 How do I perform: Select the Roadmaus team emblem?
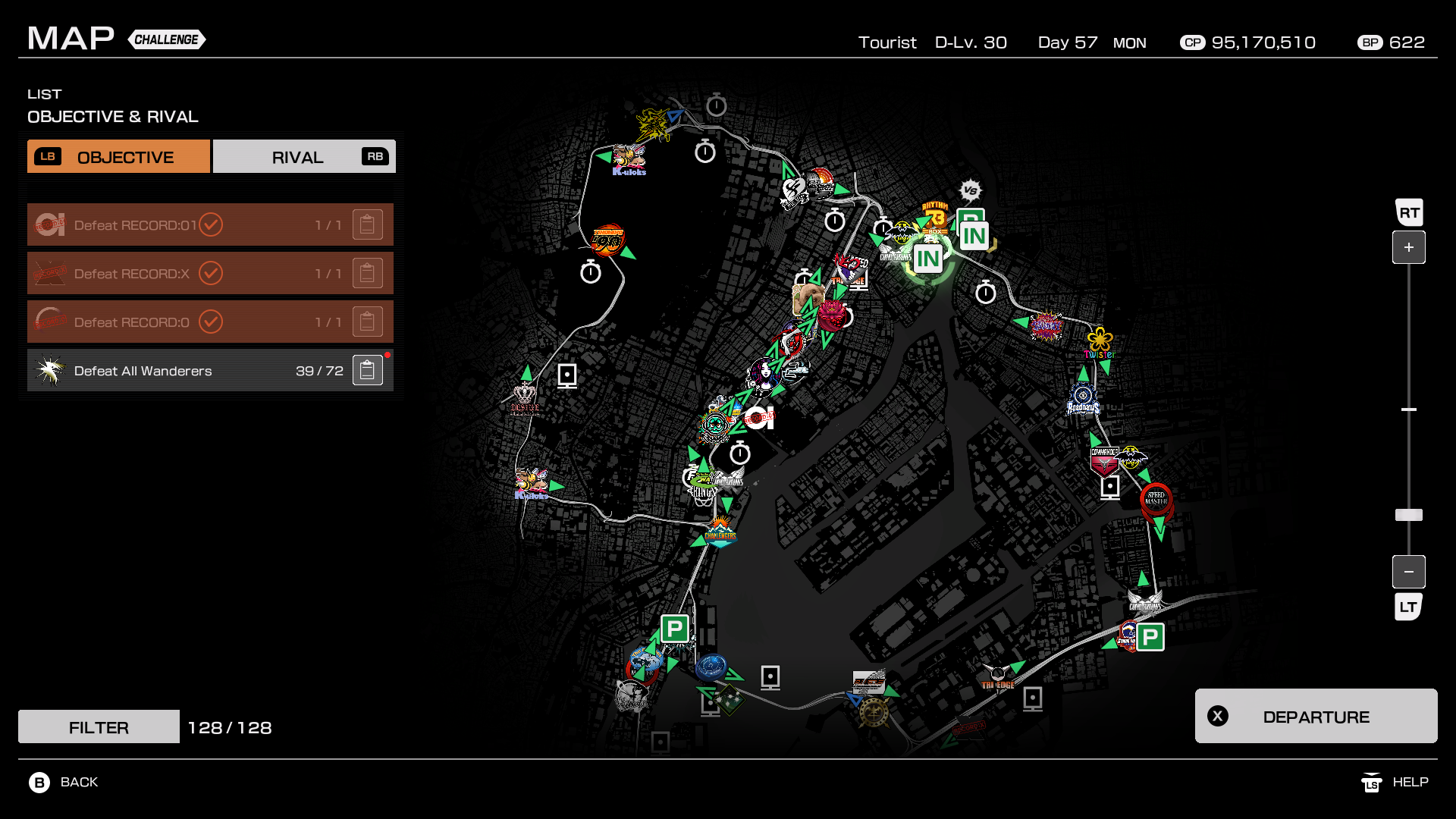[1083, 399]
